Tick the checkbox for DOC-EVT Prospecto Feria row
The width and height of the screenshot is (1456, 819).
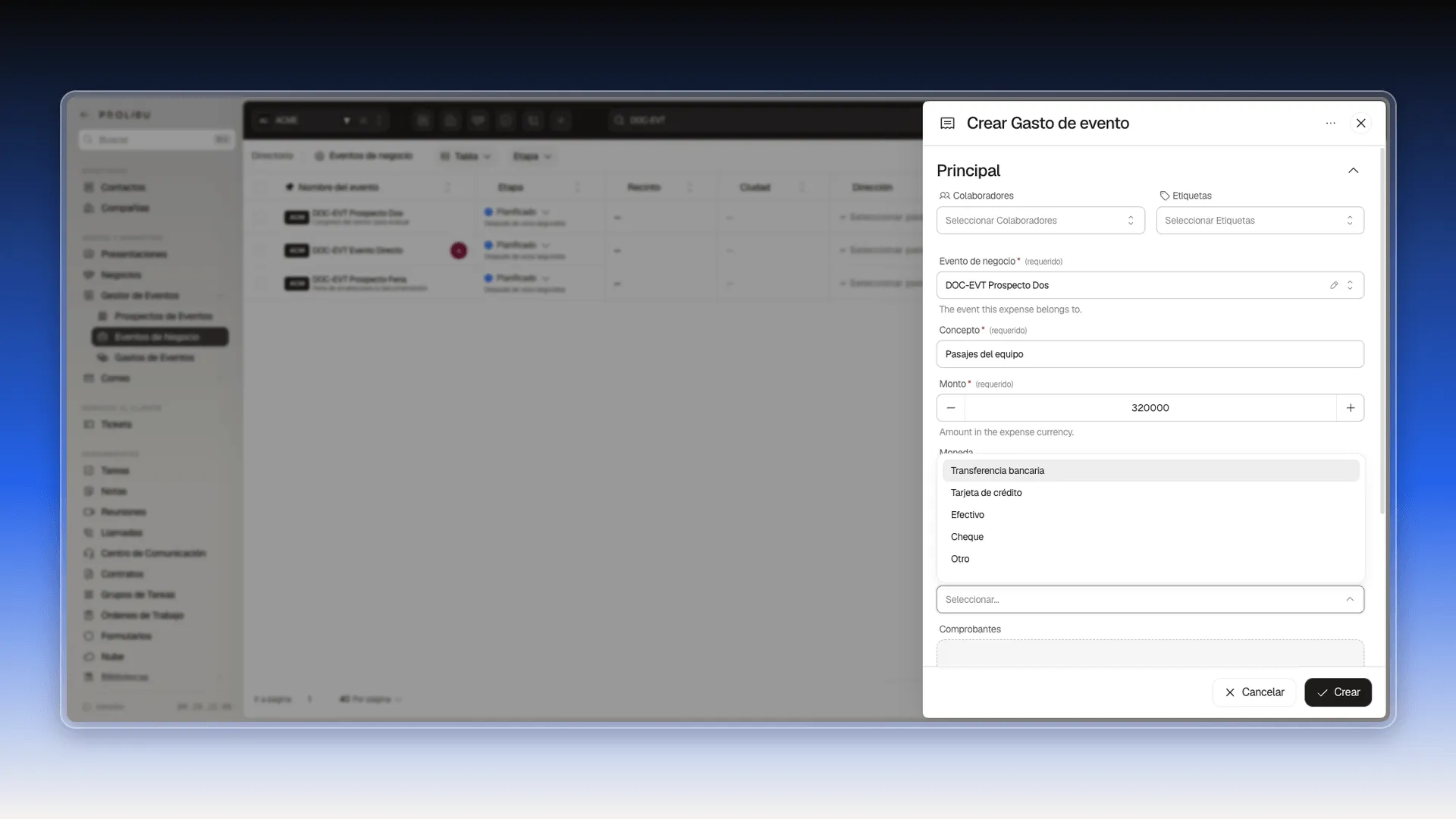[261, 283]
